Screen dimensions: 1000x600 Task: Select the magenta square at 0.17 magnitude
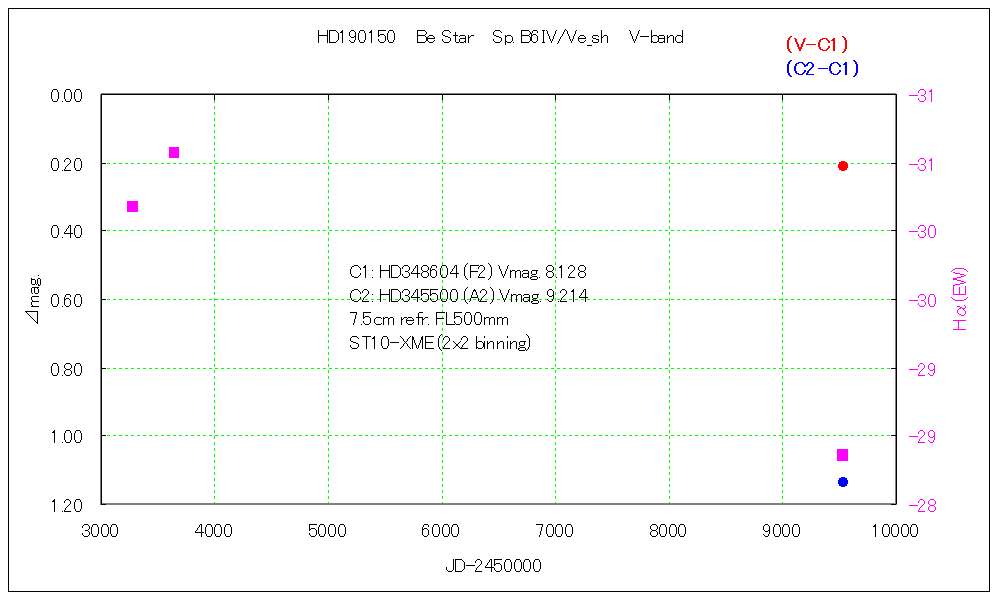(174, 153)
